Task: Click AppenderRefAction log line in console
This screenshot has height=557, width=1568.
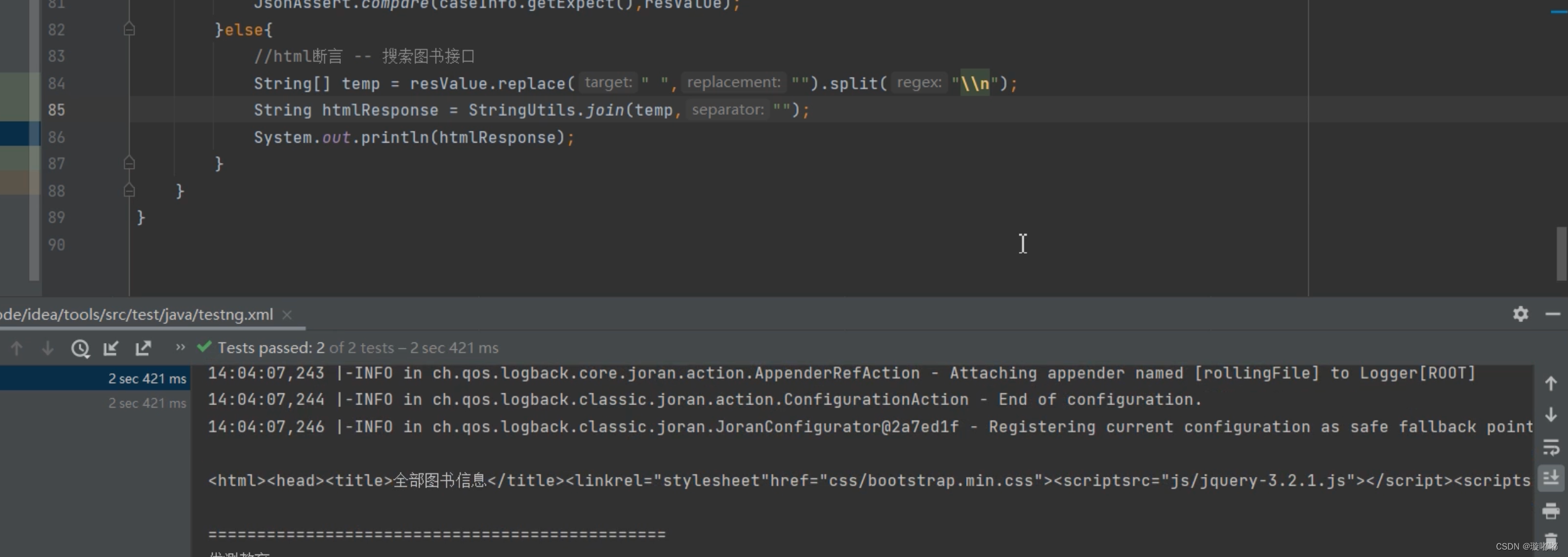Action: (842, 373)
